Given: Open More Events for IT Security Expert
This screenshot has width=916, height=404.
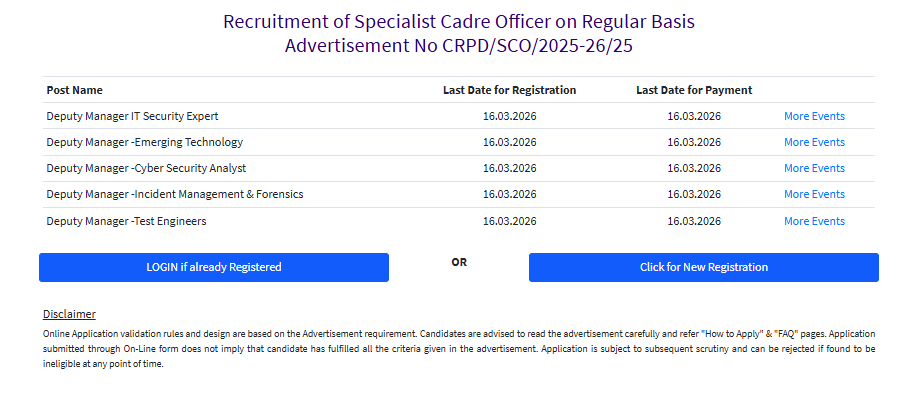Looking at the screenshot, I should 814,116.
